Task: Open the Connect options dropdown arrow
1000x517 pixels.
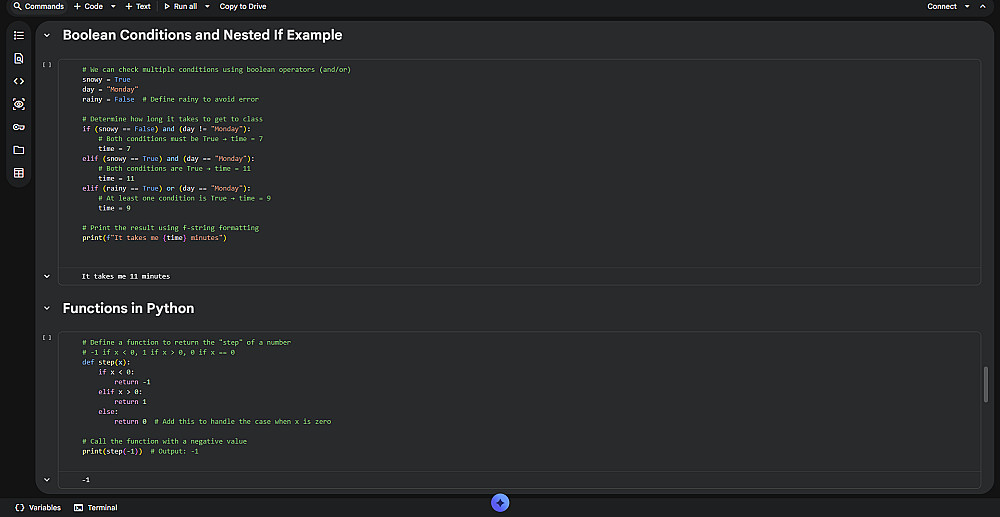Action: pyautogui.click(x=967, y=6)
